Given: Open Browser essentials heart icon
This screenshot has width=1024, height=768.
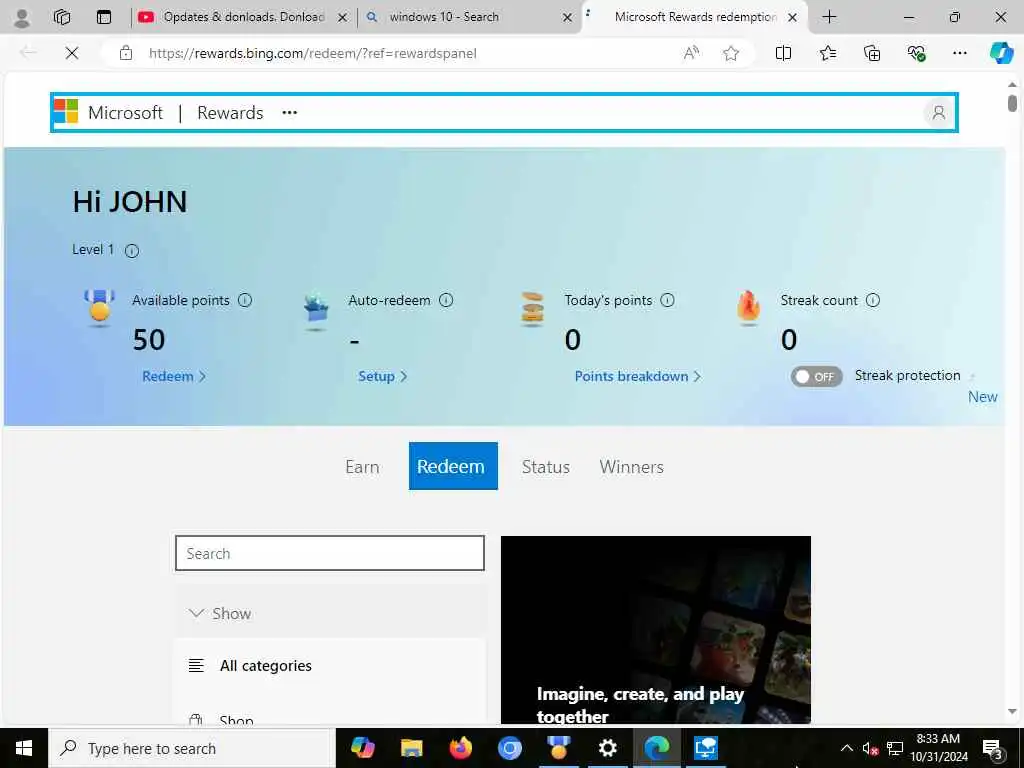Looking at the screenshot, I should (916, 53).
